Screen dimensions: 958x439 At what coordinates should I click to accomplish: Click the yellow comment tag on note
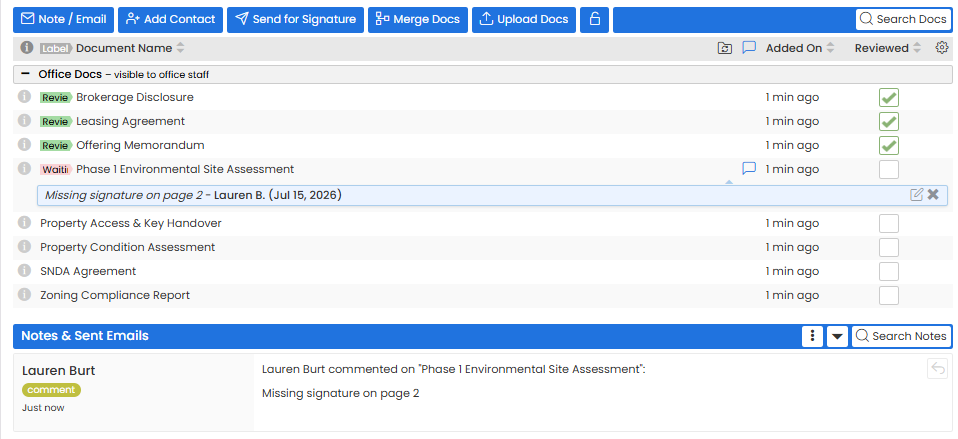pos(51,390)
